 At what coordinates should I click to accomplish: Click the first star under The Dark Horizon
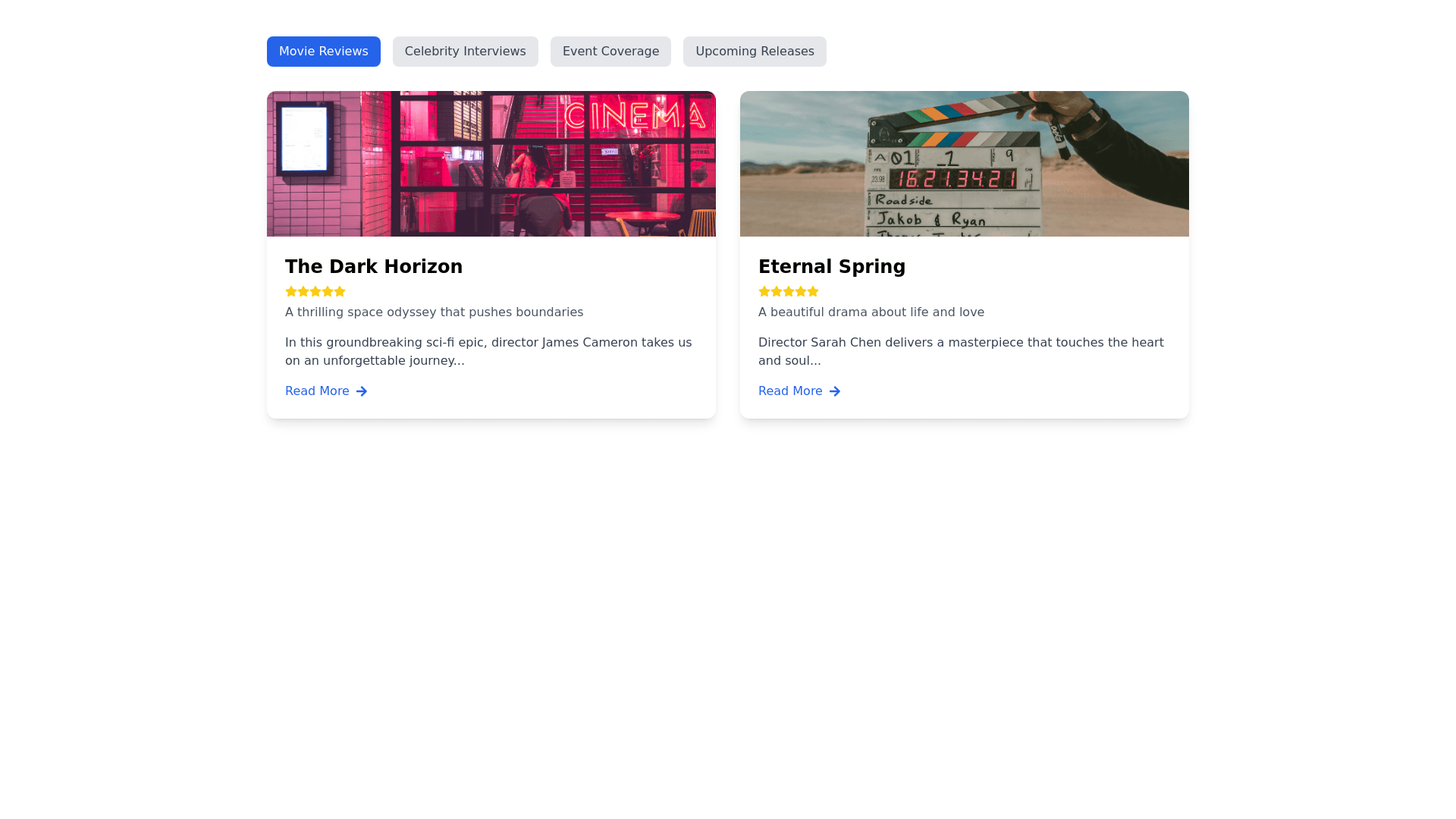click(291, 291)
